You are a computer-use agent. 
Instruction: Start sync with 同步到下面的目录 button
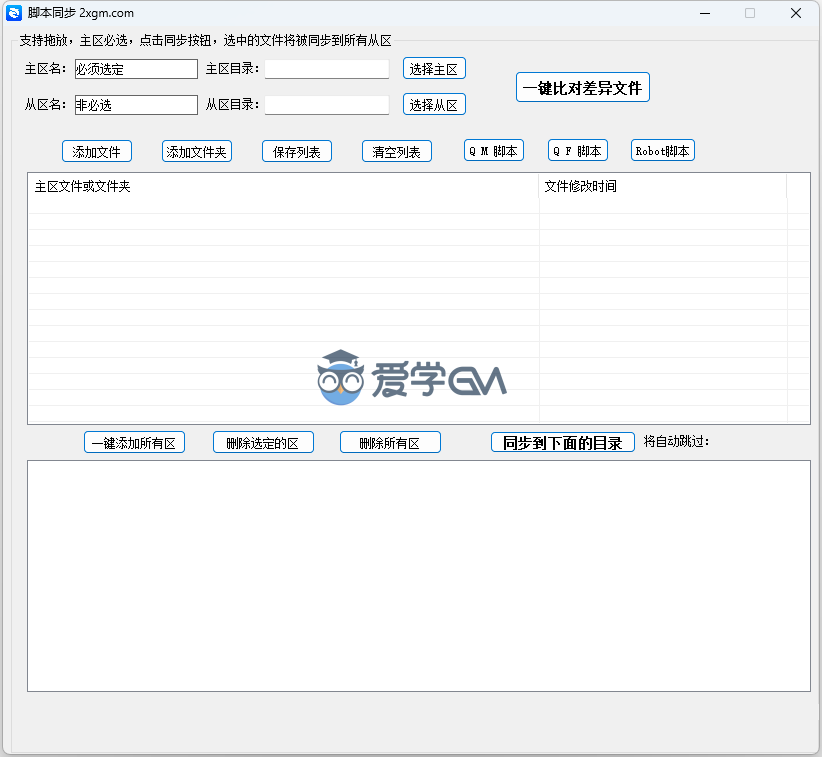[562, 443]
